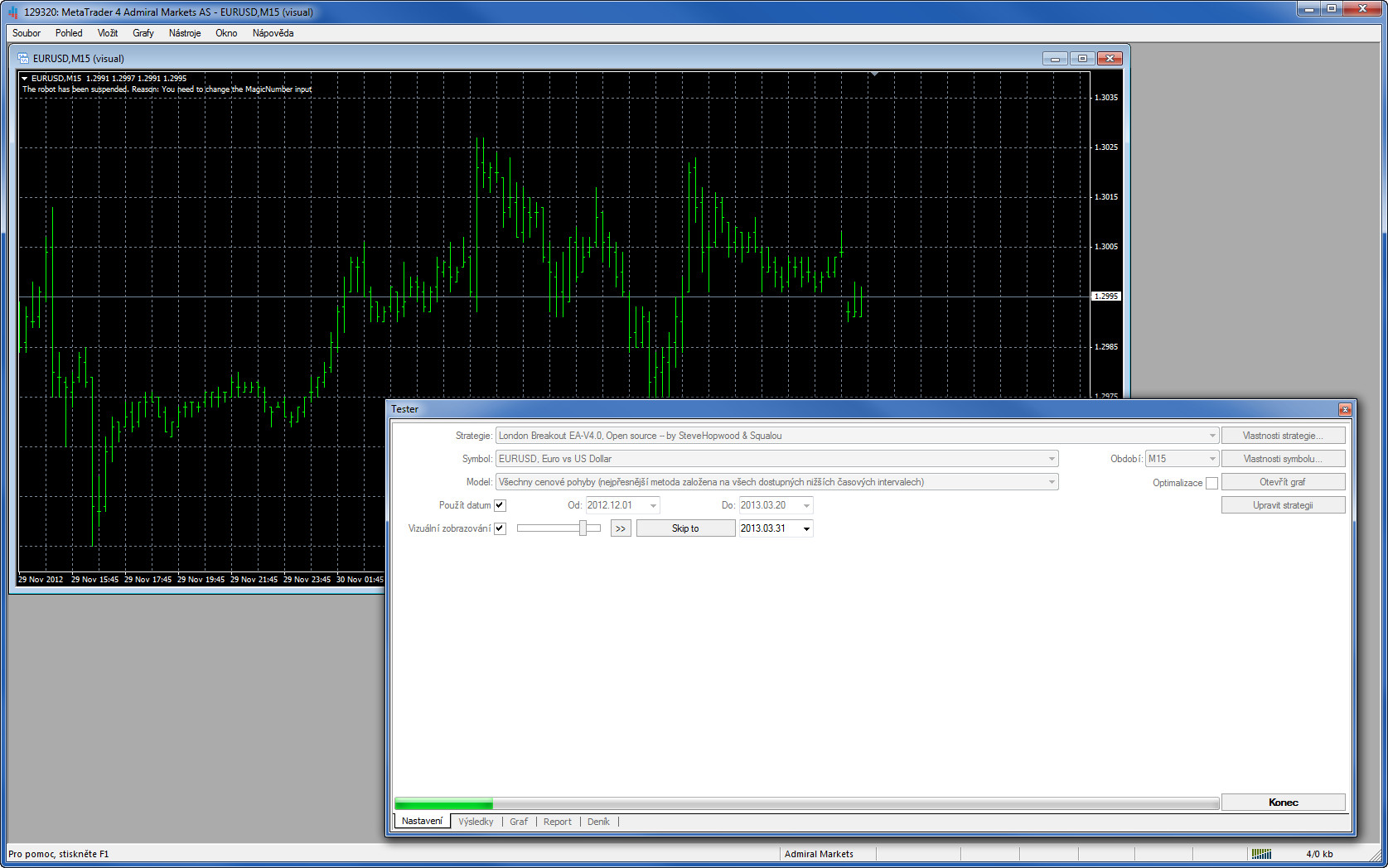Click the Vlastnosti strategie button
Viewport: 1388px width, 868px height.
click(1282, 436)
